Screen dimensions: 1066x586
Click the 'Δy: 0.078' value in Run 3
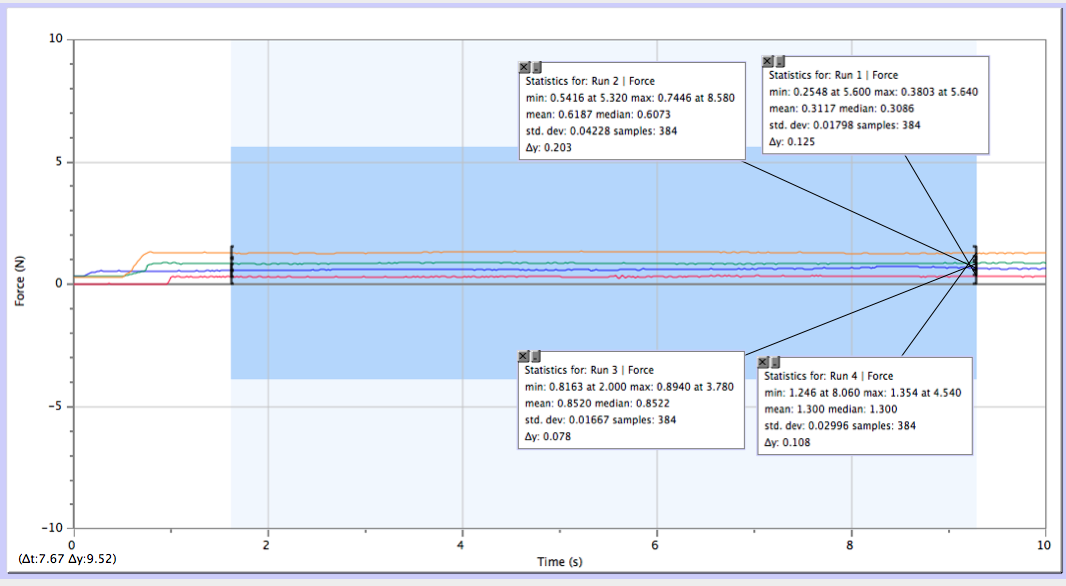(x=547, y=436)
